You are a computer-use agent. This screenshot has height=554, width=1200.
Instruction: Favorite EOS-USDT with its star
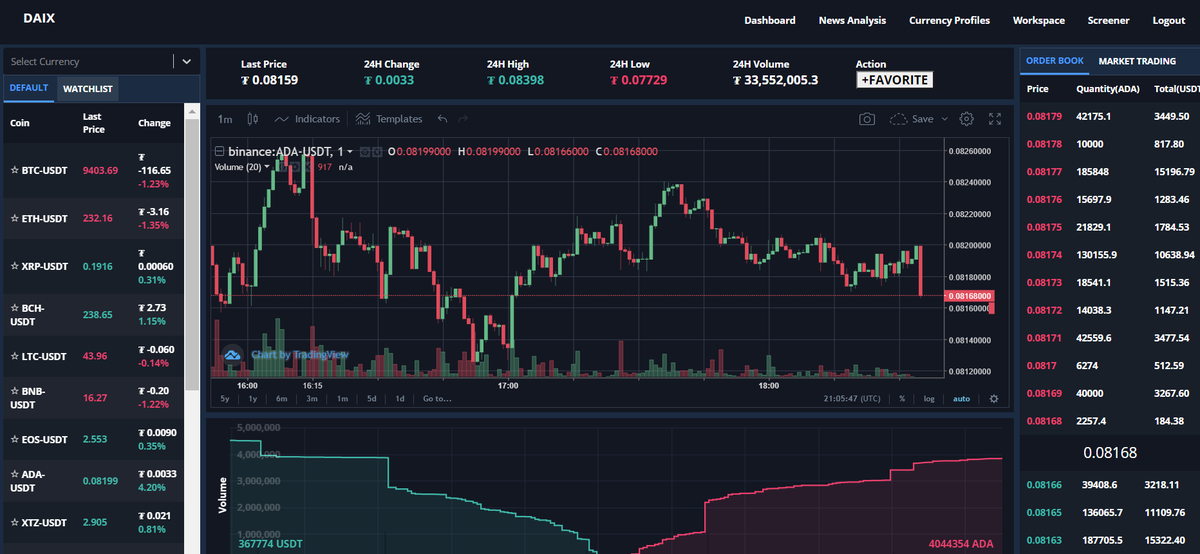pos(14,439)
